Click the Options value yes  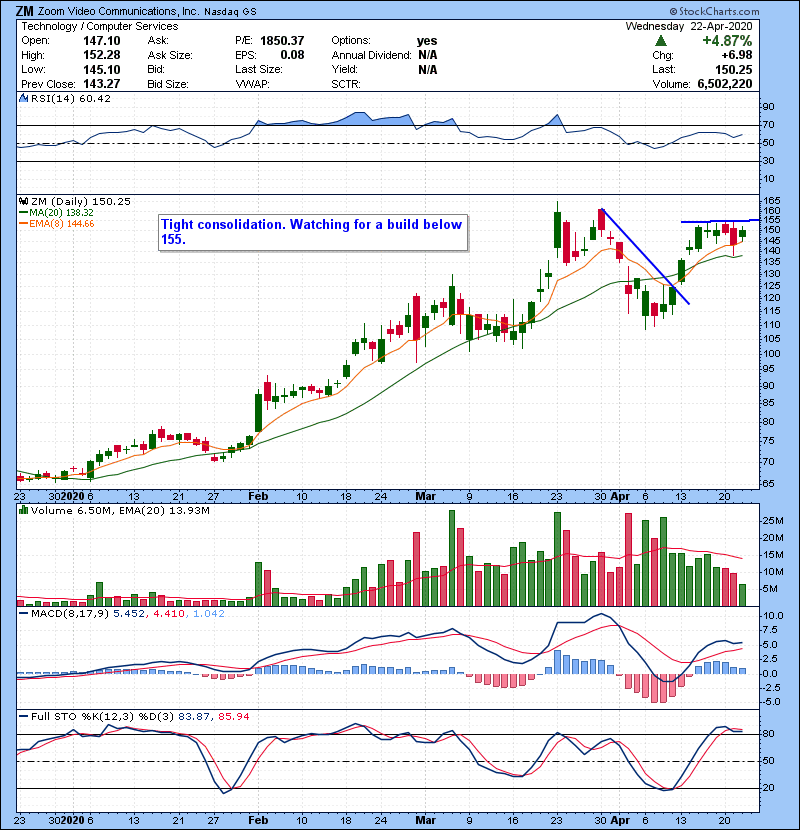click(x=427, y=41)
